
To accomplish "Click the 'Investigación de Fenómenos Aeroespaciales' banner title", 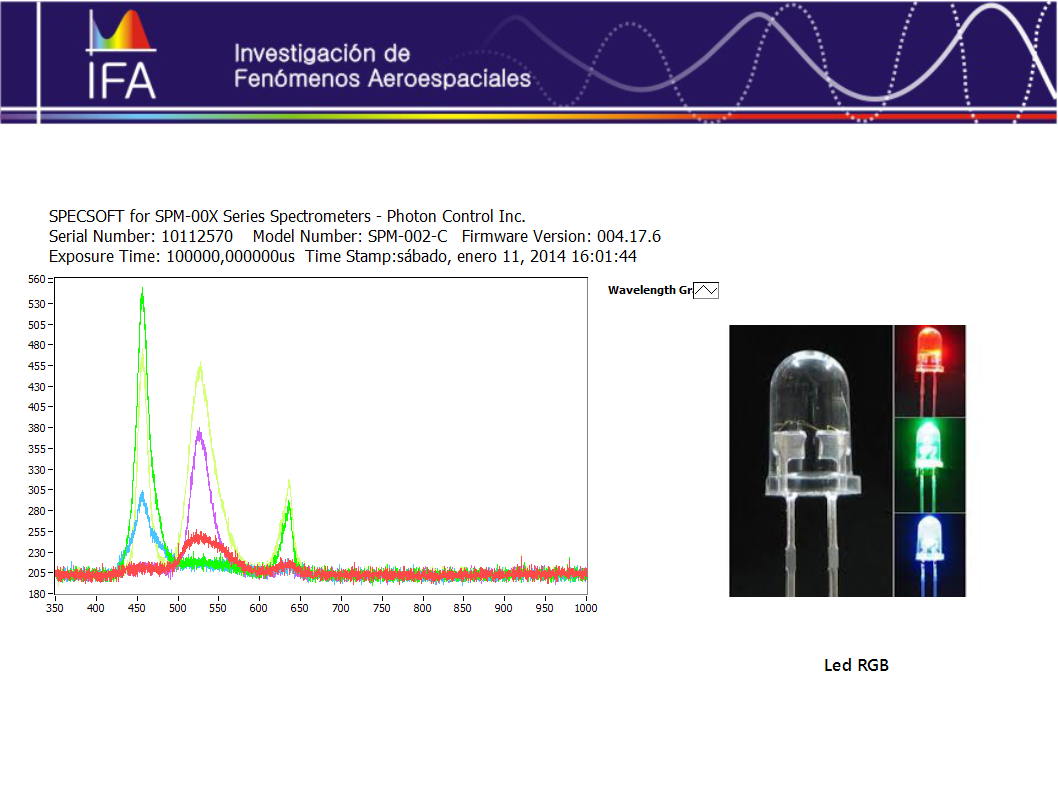I will pos(382,66).
